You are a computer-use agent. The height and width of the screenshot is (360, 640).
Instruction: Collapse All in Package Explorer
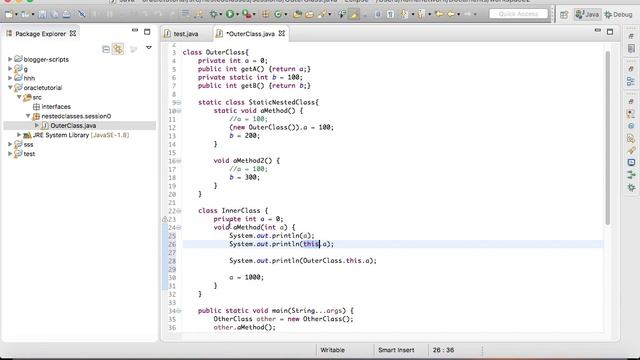coord(106,49)
